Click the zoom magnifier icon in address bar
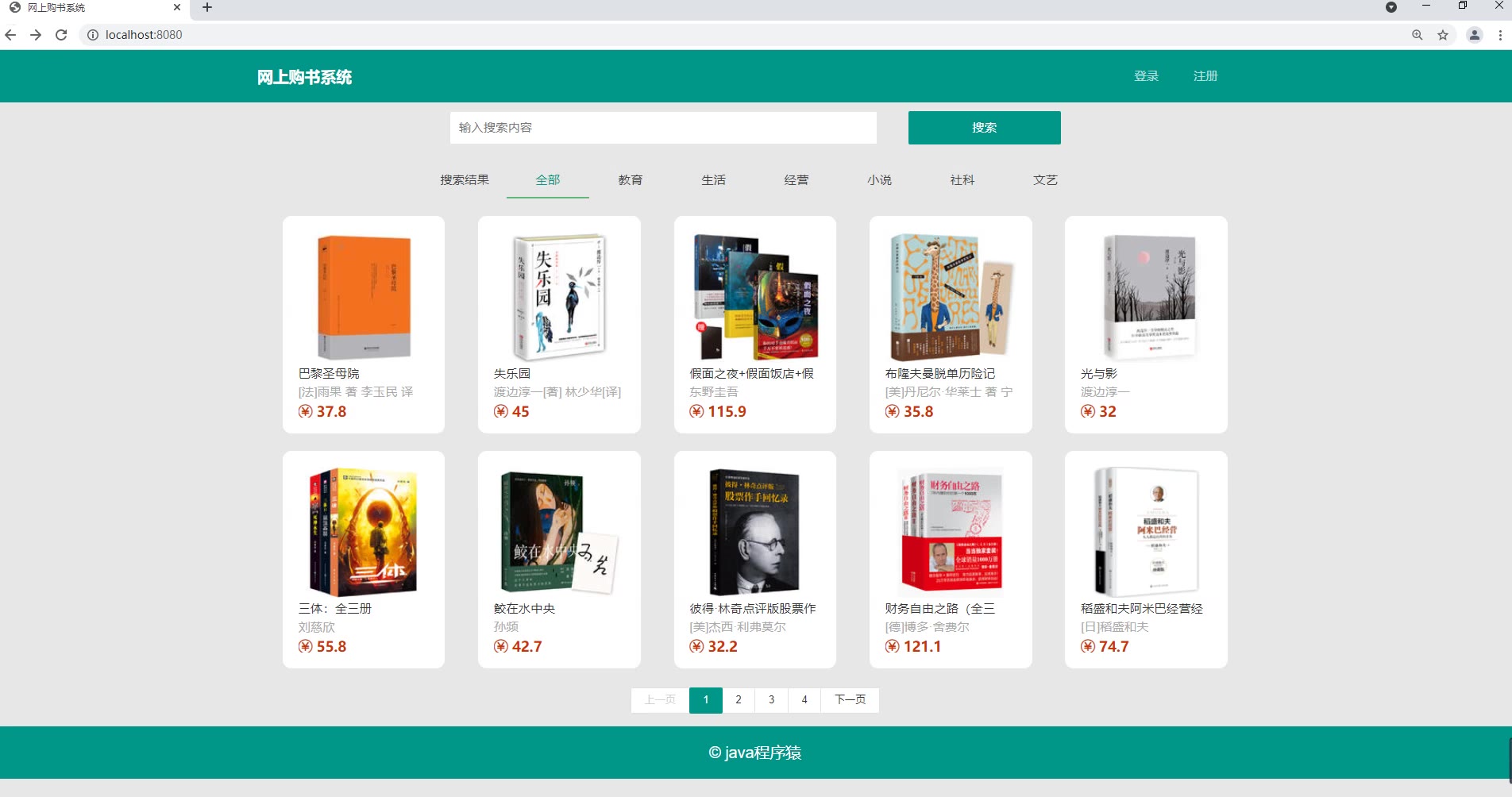Screen dimensions: 1512x797 1417,35
